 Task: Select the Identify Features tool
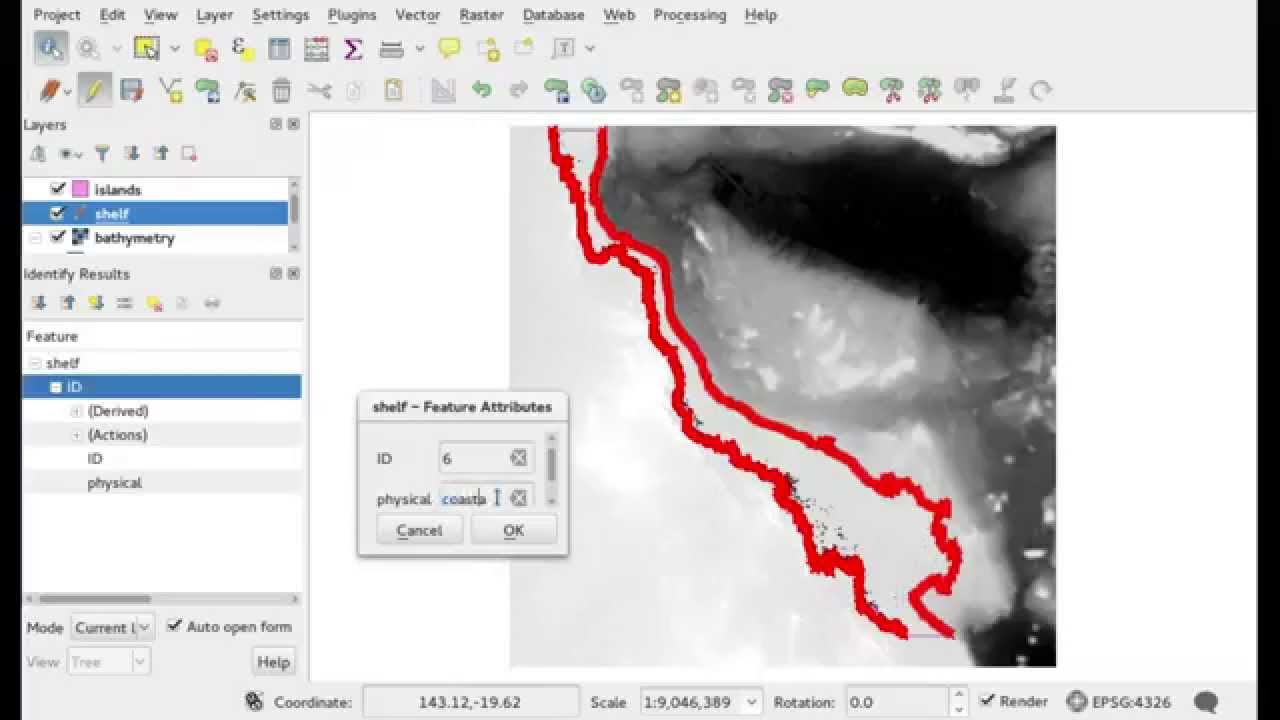[50, 48]
